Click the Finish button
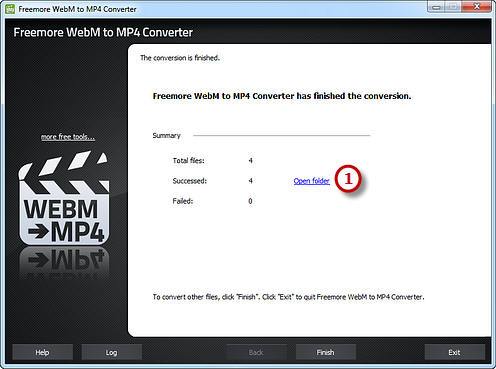The image size is (496, 369). (x=326, y=352)
